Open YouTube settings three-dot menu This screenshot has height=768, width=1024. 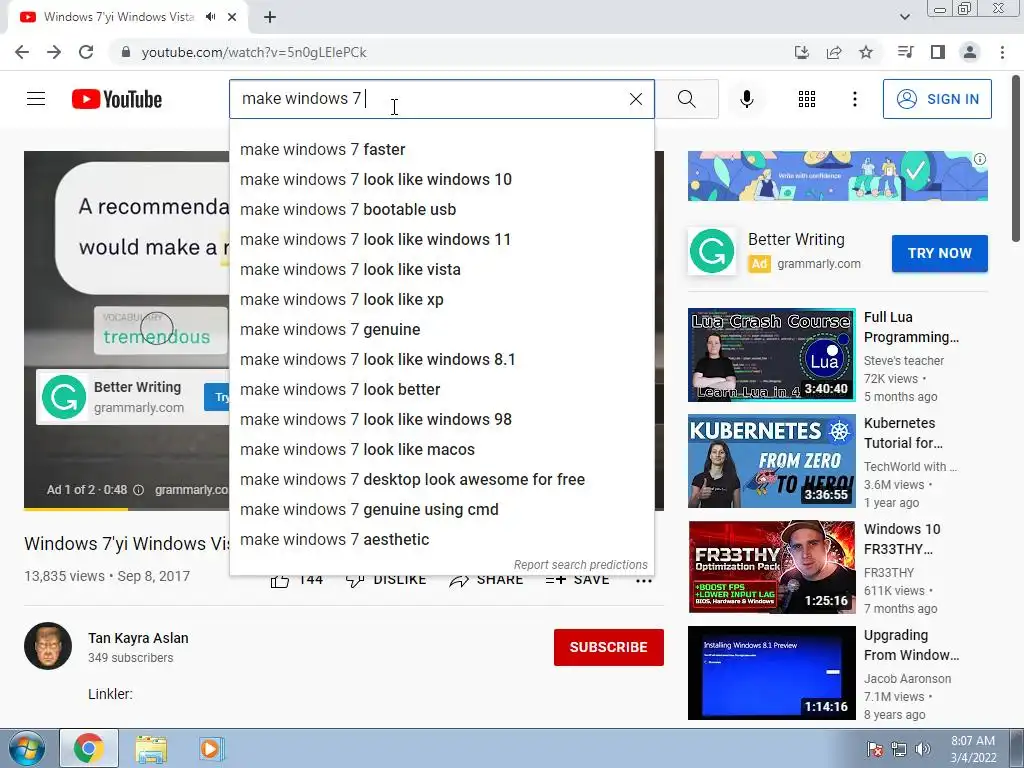pyautogui.click(x=854, y=99)
